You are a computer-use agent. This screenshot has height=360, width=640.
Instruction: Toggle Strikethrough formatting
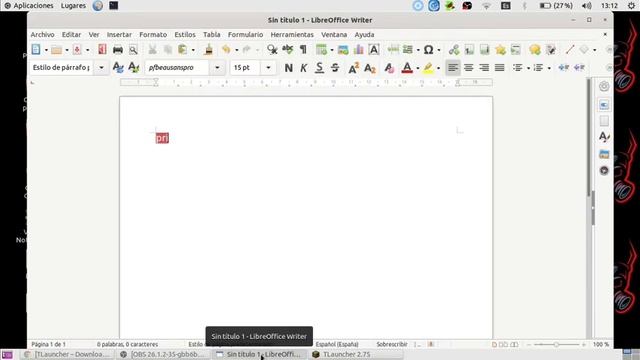click(335, 68)
